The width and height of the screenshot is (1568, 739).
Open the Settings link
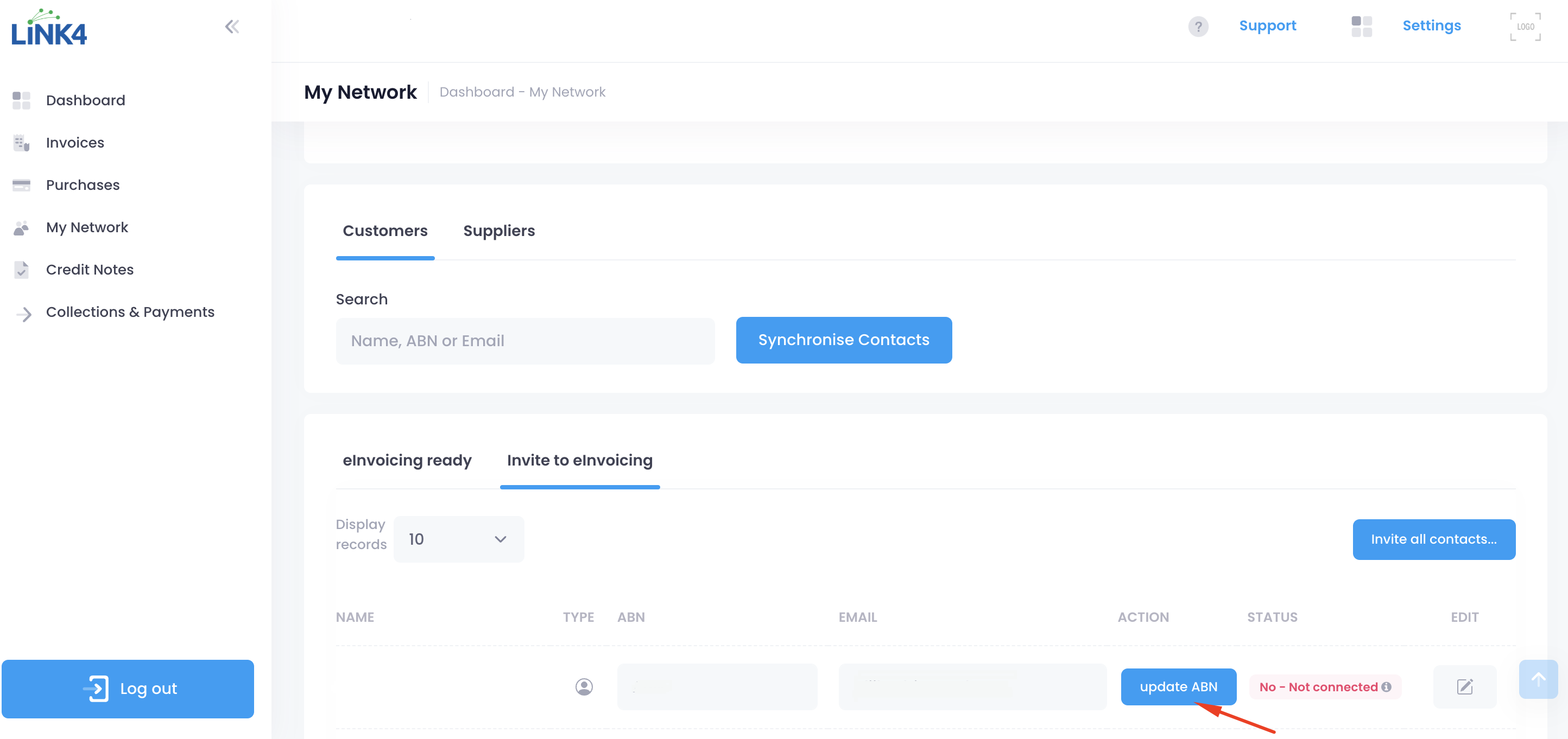[1431, 26]
